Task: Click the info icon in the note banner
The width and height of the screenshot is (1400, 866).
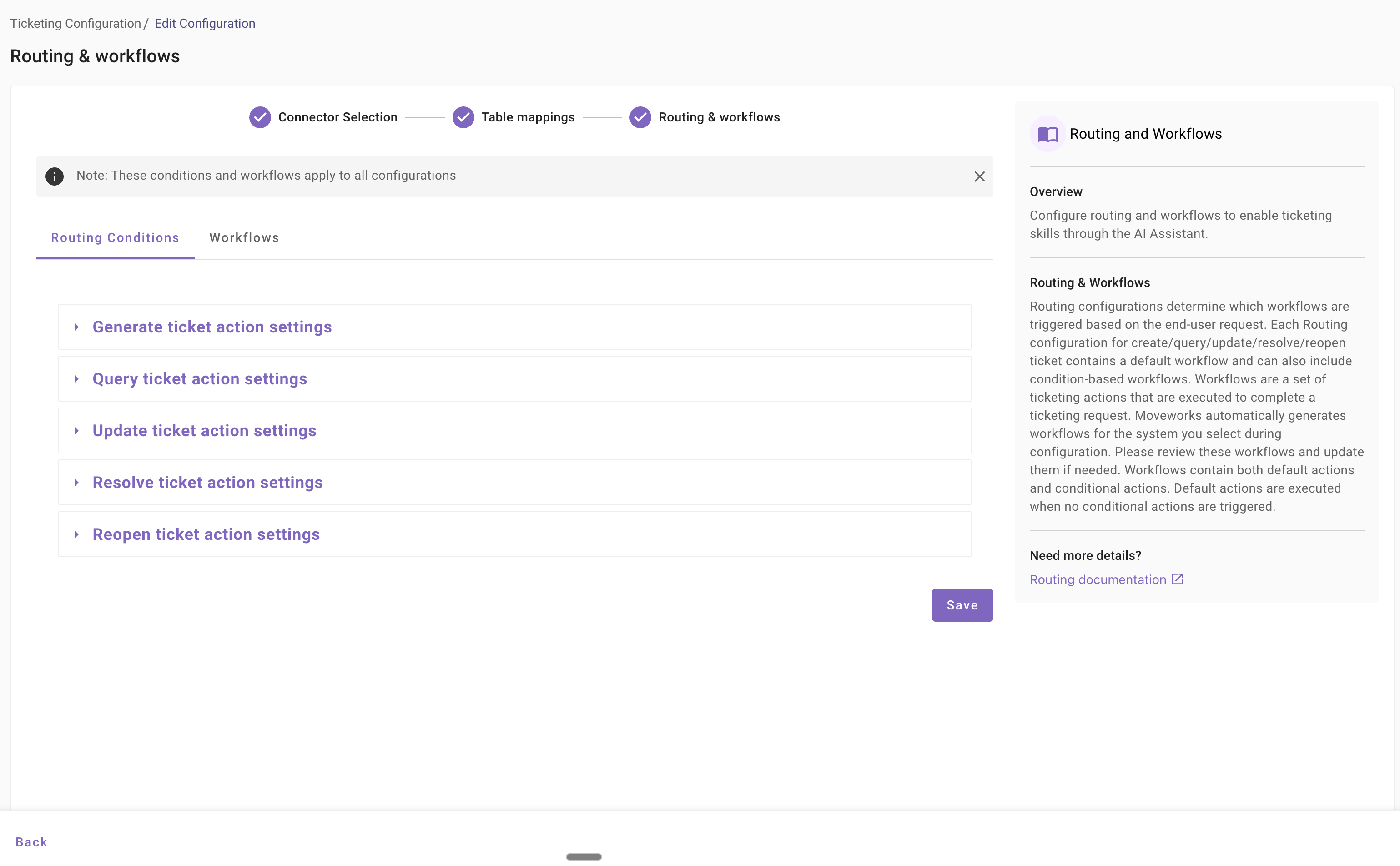Action: coord(55,176)
